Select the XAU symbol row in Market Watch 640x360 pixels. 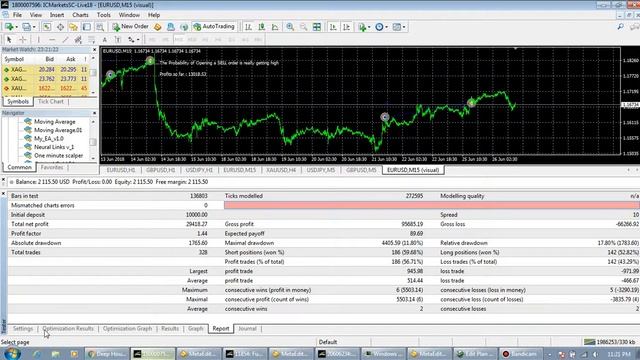[x=46, y=88]
